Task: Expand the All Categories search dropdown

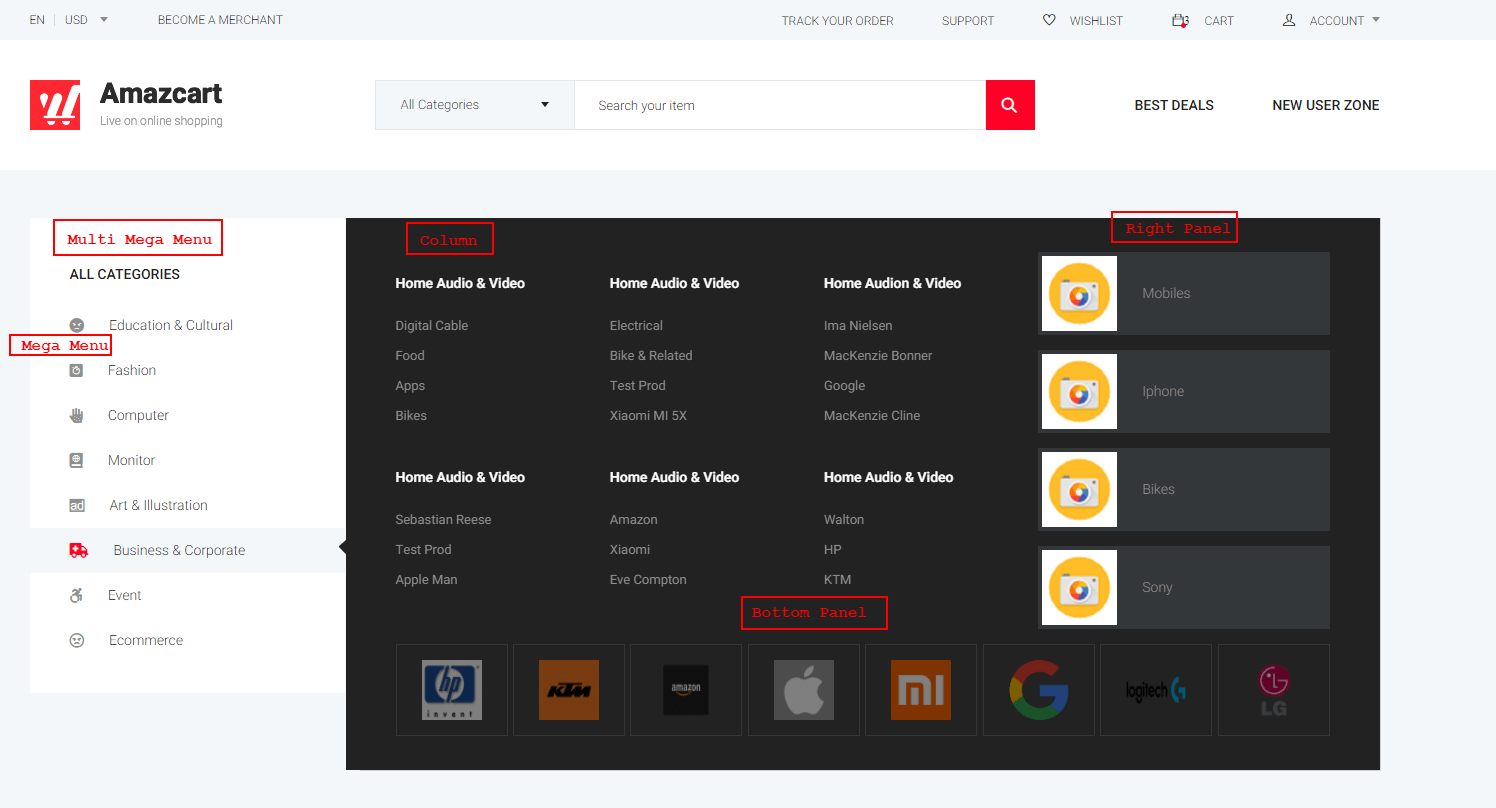Action: (x=474, y=105)
